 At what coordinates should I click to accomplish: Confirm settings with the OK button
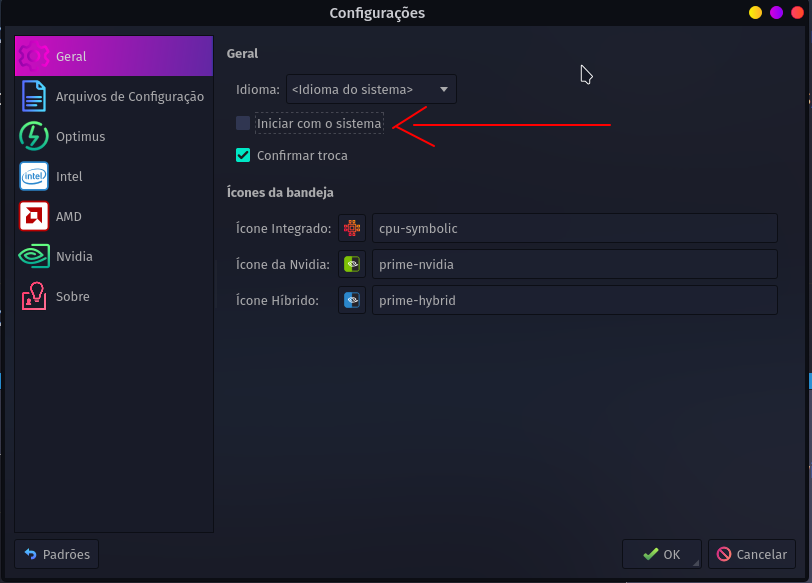tap(662, 554)
